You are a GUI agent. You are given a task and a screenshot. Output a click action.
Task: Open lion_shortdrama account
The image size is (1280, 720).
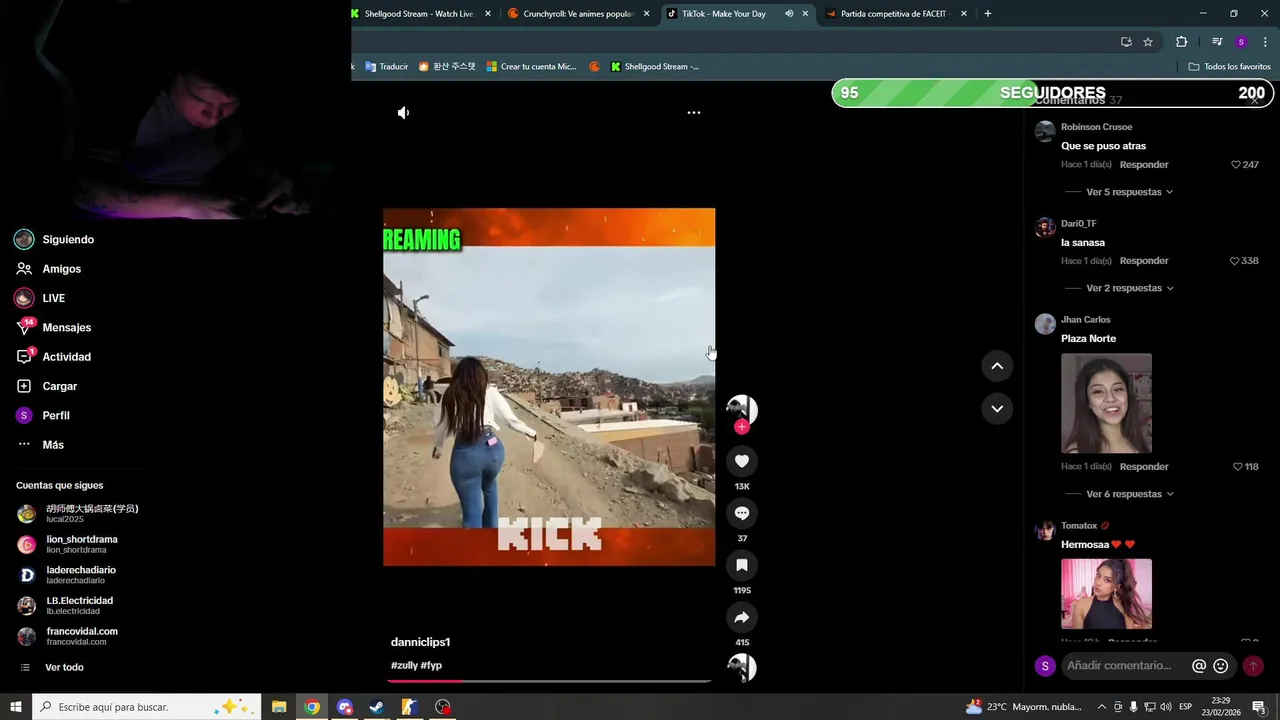pyautogui.click(x=68, y=544)
